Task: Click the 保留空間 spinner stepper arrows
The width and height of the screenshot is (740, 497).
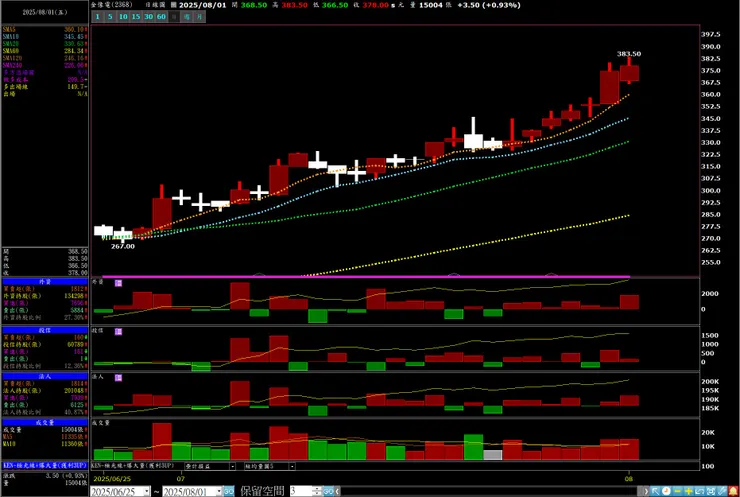Action: [x=318, y=491]
